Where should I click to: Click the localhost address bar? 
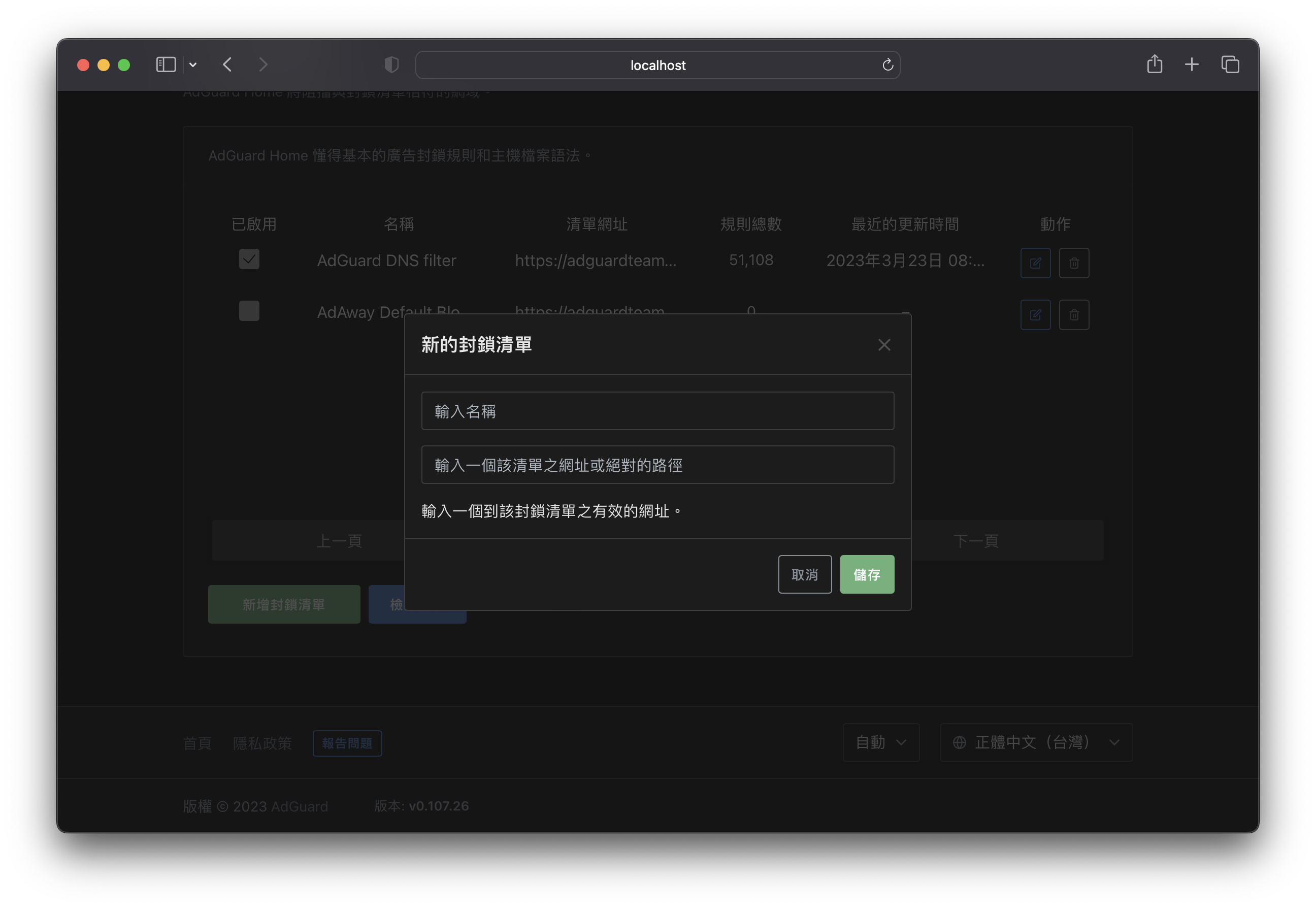click(x=657, y=66)
